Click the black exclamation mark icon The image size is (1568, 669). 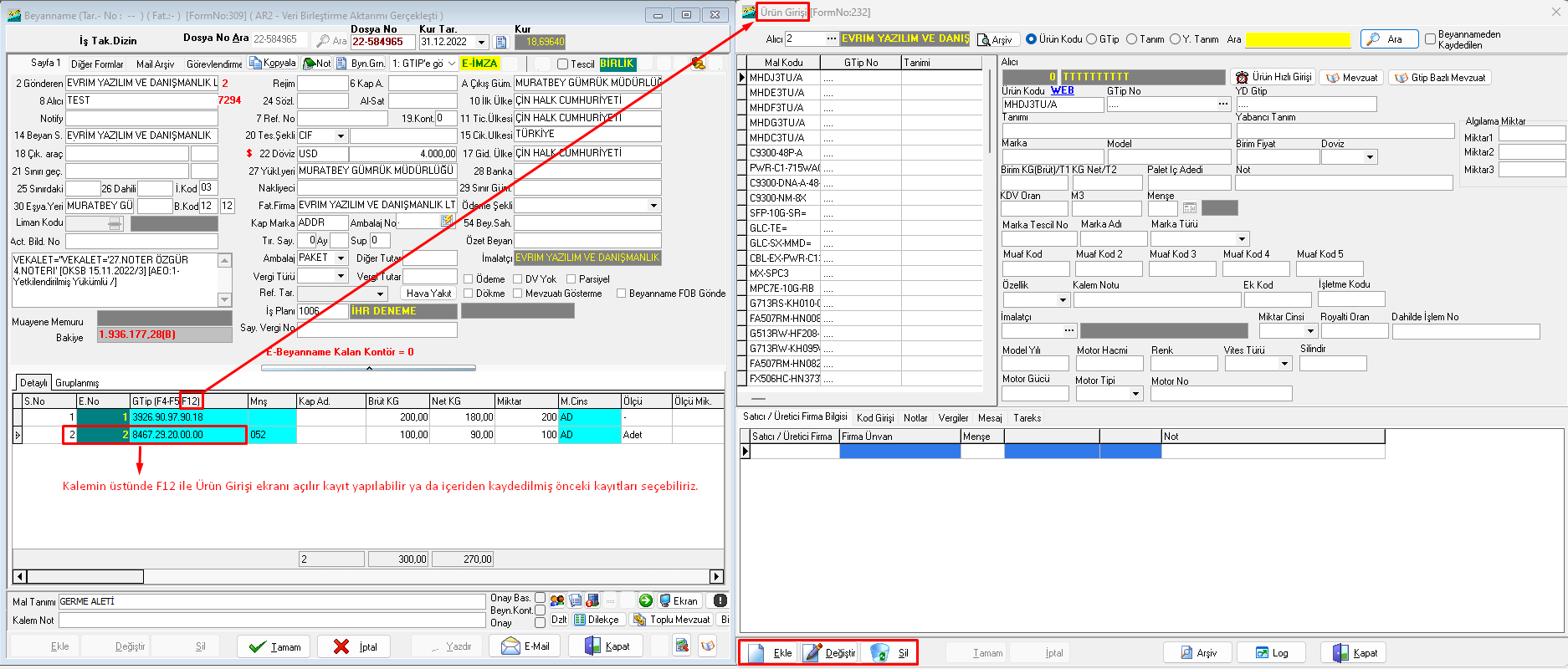point(720,600)
